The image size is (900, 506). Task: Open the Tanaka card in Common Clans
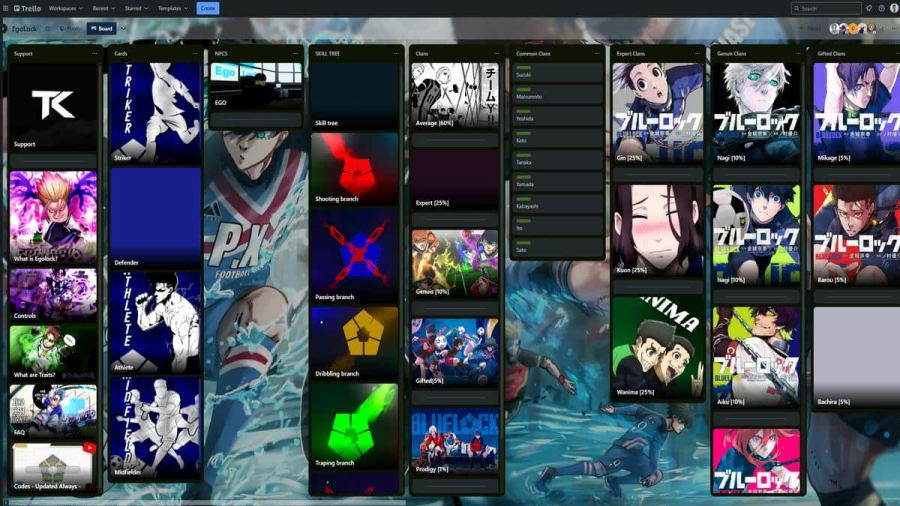[557, 159]
